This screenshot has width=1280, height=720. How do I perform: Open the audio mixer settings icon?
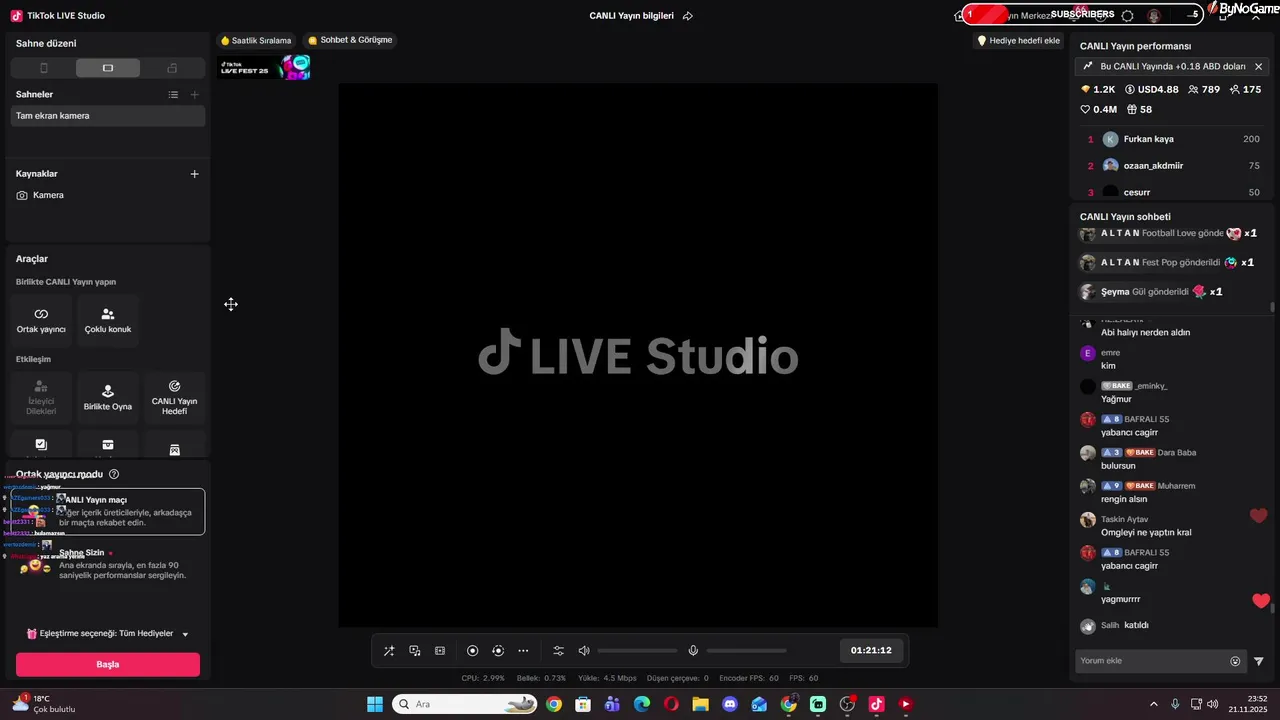click(x=559, y=651)
